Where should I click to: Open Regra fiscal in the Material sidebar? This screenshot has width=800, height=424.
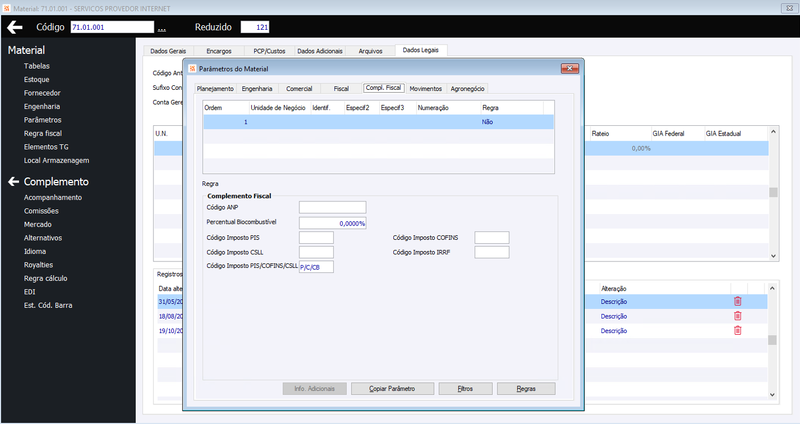point(43,133)
